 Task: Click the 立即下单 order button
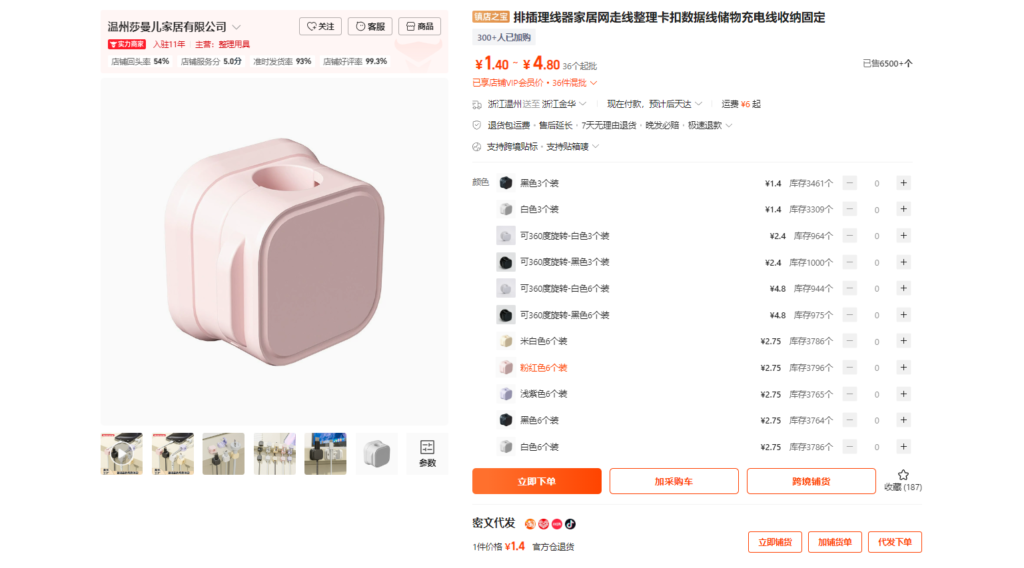pyautogui.click(x=537, y=481)
